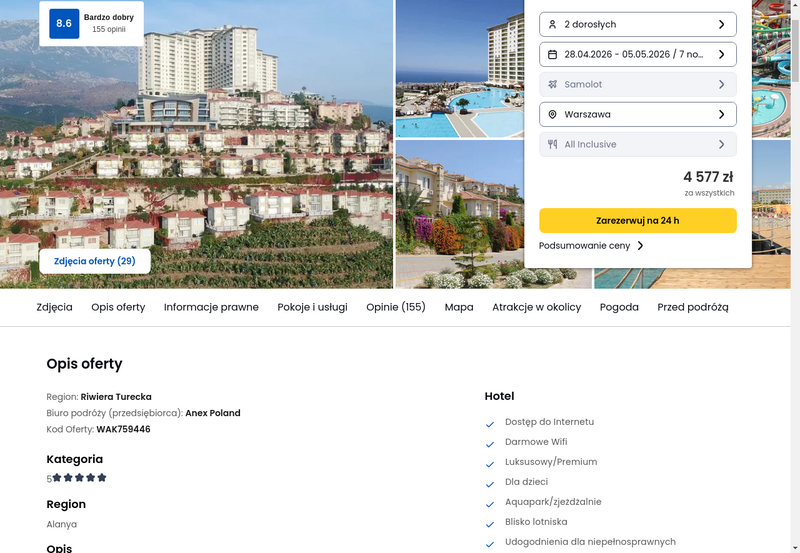Image resolution: width=800 pixels, height=553 pixels.
Task: Expand the Warszawa departure city dropdown
Action: point(638,115)
